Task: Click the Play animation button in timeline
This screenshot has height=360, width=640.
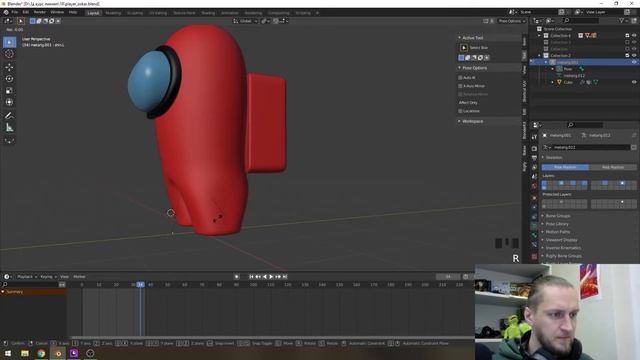Action: tap(271, 277)
